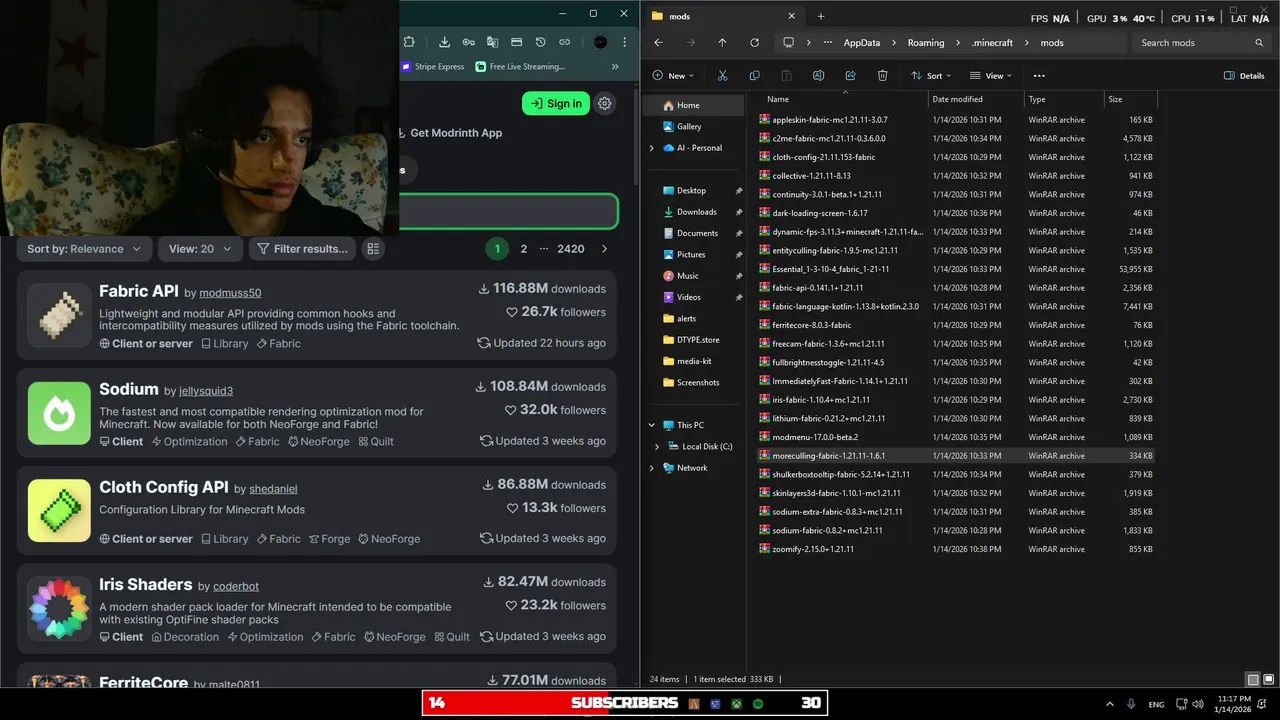
Task: Show hidden tray icons chevron
Action: coord(1109,704)
